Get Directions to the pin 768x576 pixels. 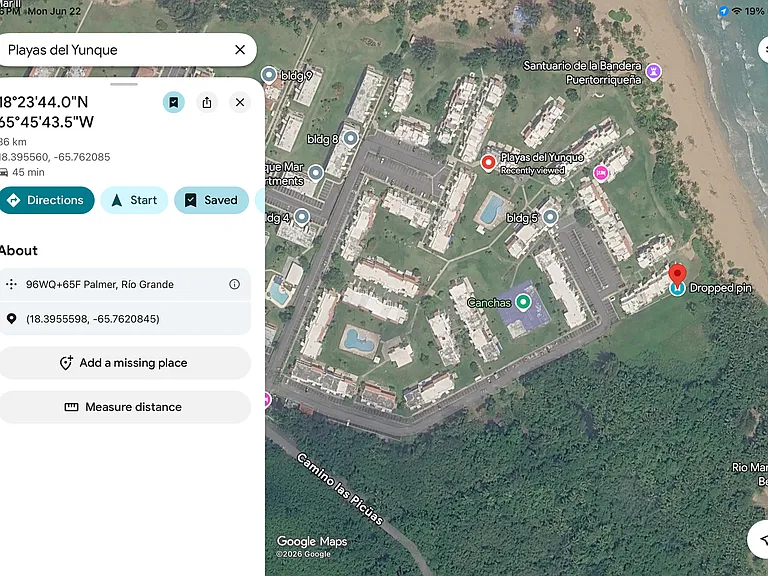tap(47, 200)
